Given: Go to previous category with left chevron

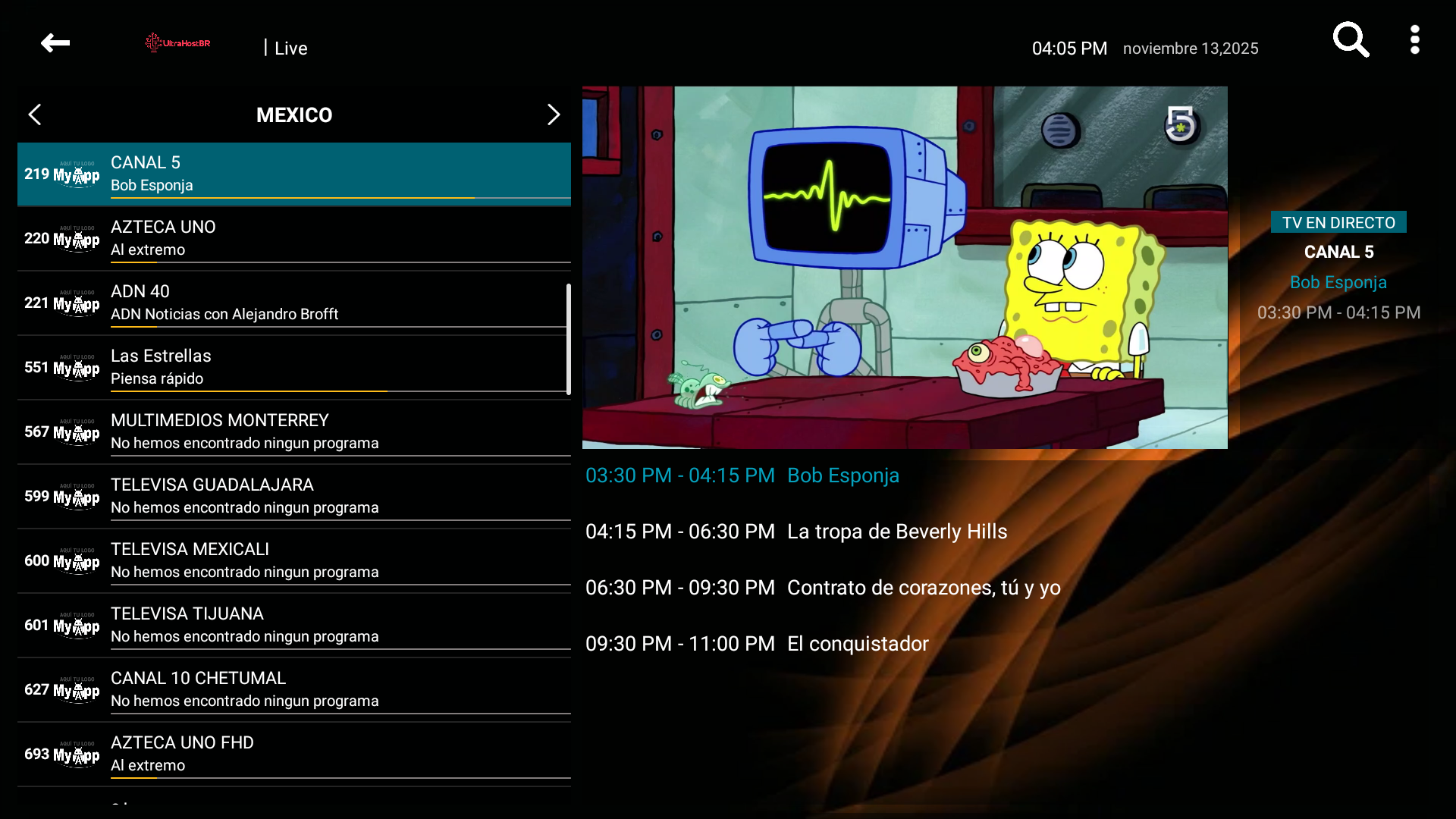Looking at the screenshot, I should click(35, 115).
